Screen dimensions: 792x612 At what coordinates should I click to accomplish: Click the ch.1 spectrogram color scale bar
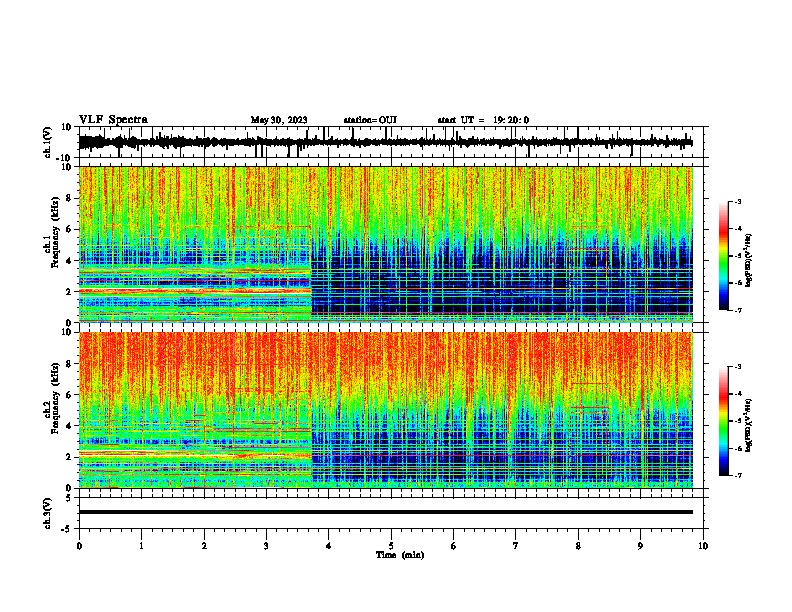point(724,256)
